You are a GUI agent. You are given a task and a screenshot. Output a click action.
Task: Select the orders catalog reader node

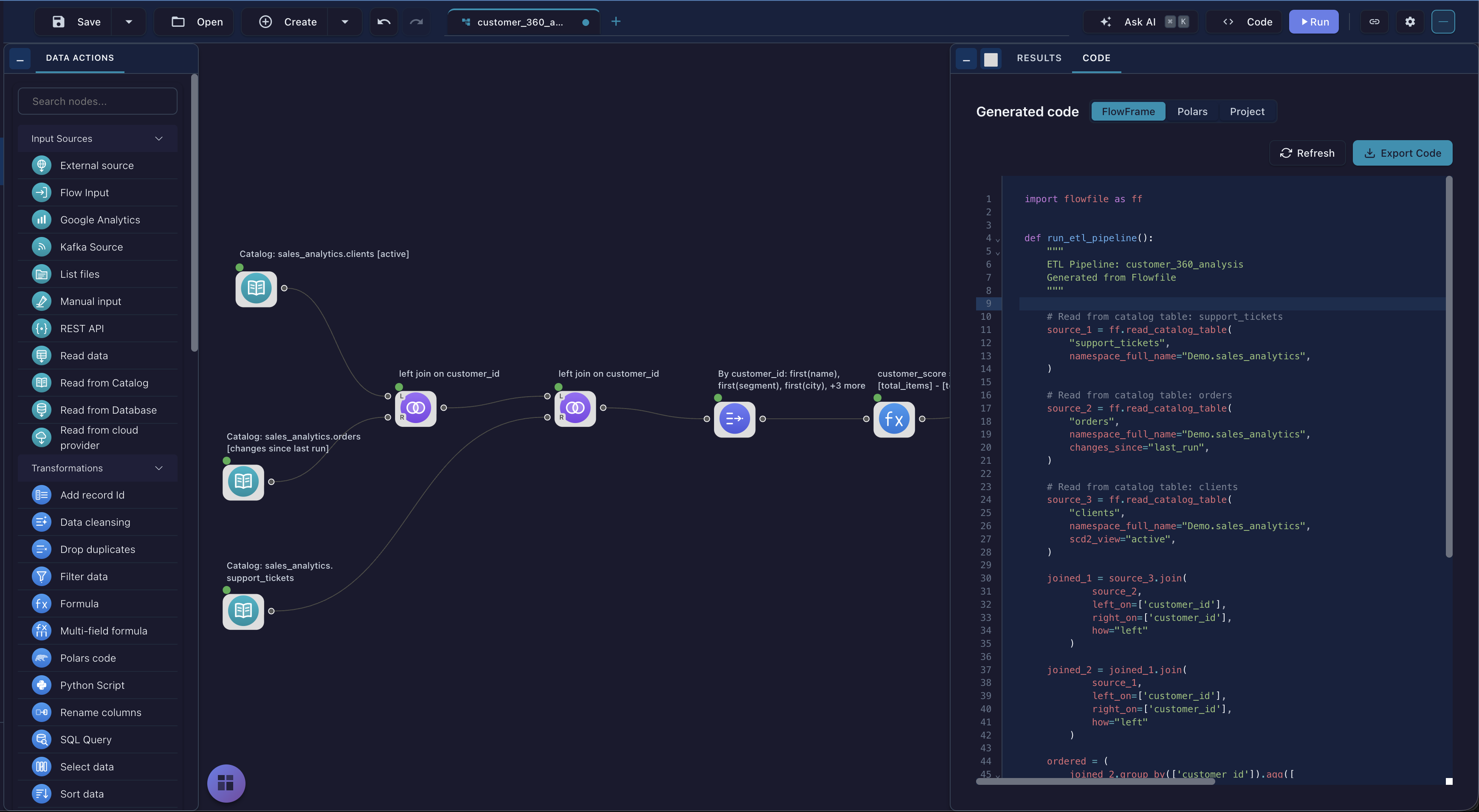[x=243, y=482]
